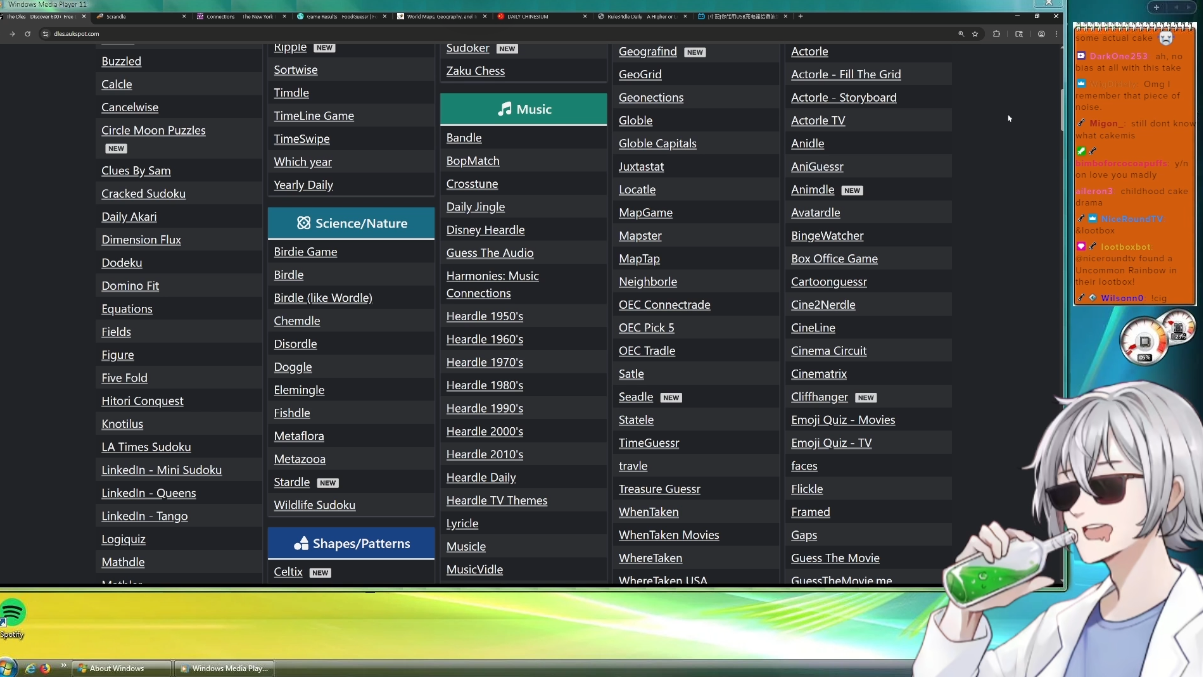Image resolution: width=1203 pixels, height=677 pixels.
Task: Open Circle Moon Puzzles link
Action: tap(153, 130)
